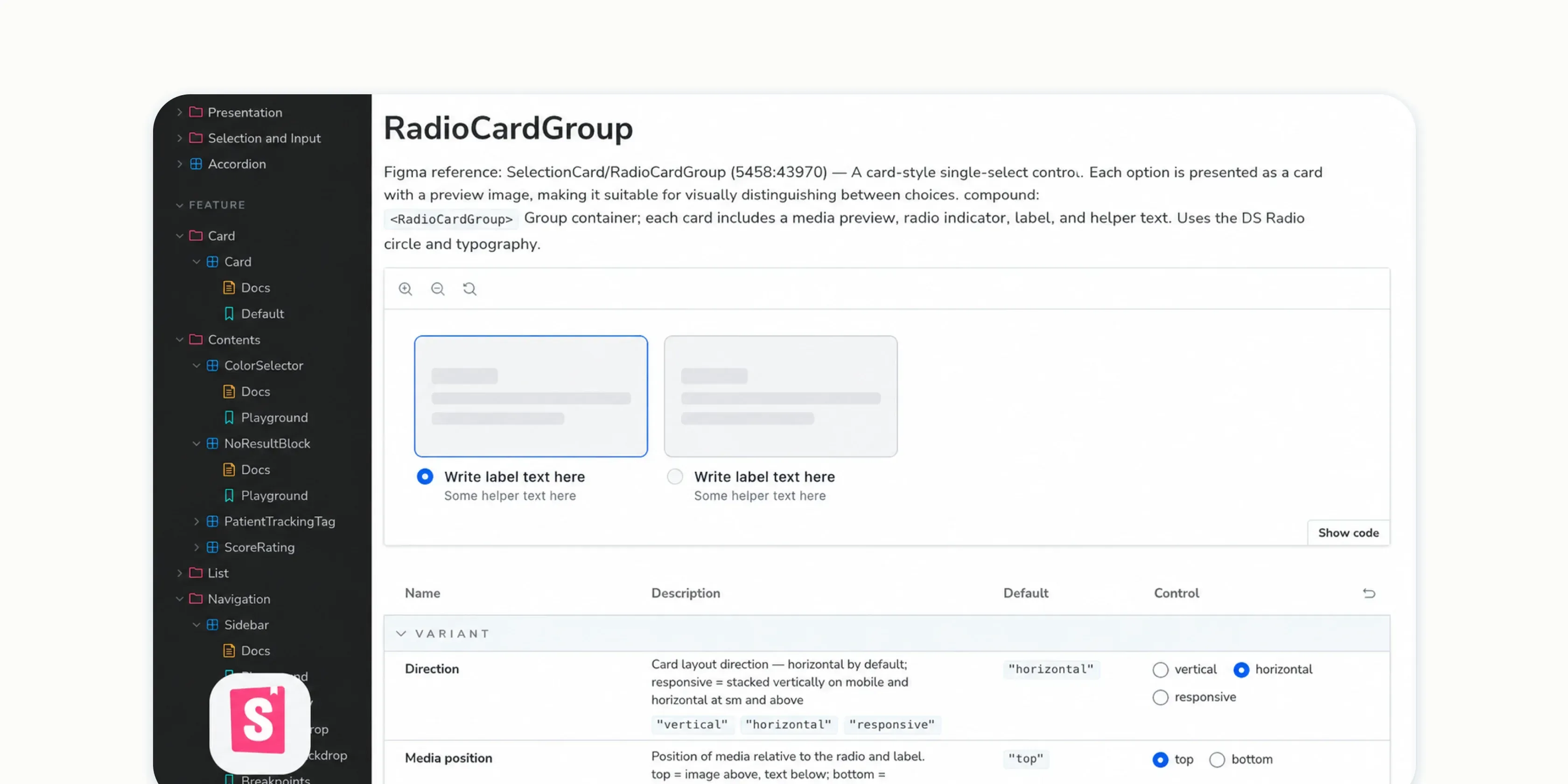
Task: Set Direction control to responsive
Action: 1160,698
